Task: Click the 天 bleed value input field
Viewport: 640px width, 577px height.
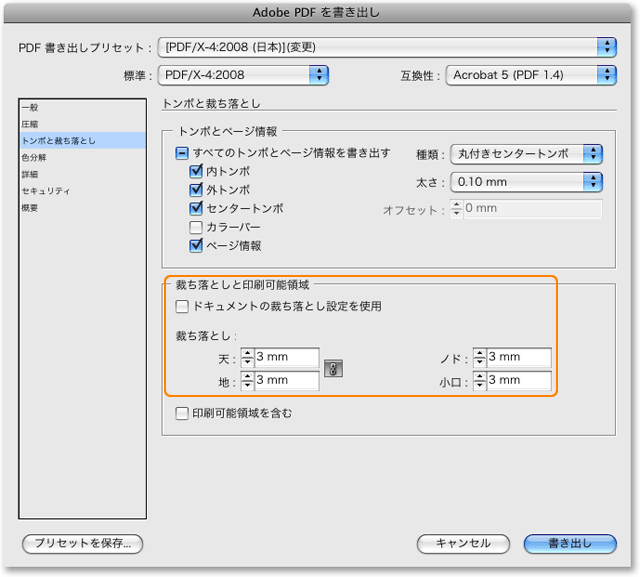Action: click(286, 358)
